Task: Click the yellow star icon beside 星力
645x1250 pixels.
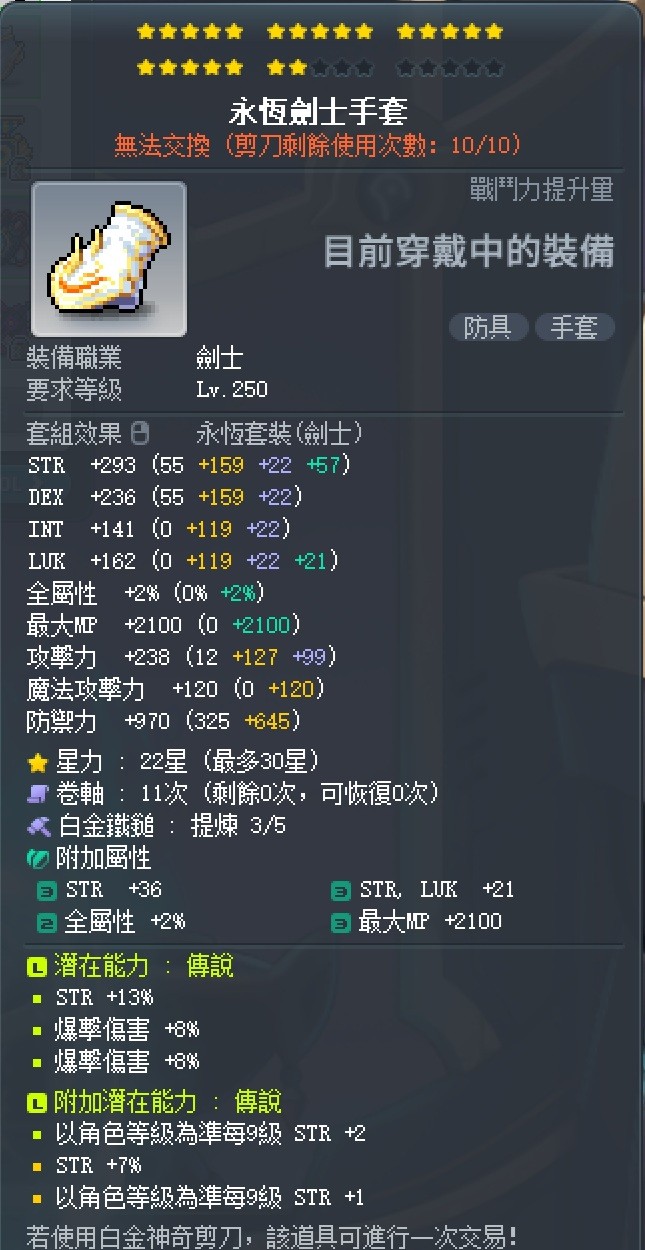Action: 38,763
